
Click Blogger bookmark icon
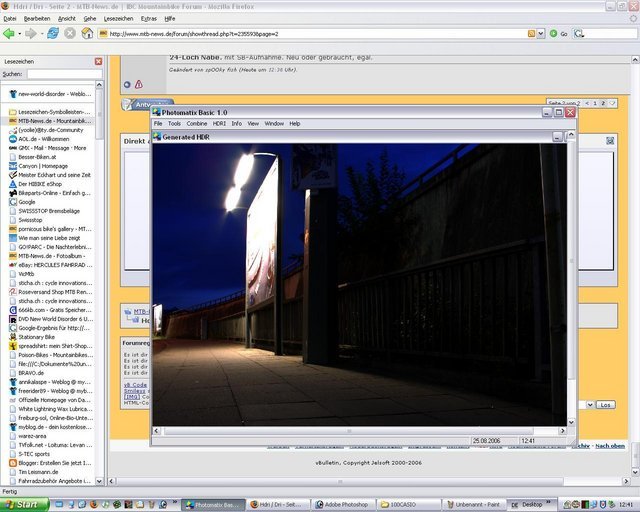point(13,463)
